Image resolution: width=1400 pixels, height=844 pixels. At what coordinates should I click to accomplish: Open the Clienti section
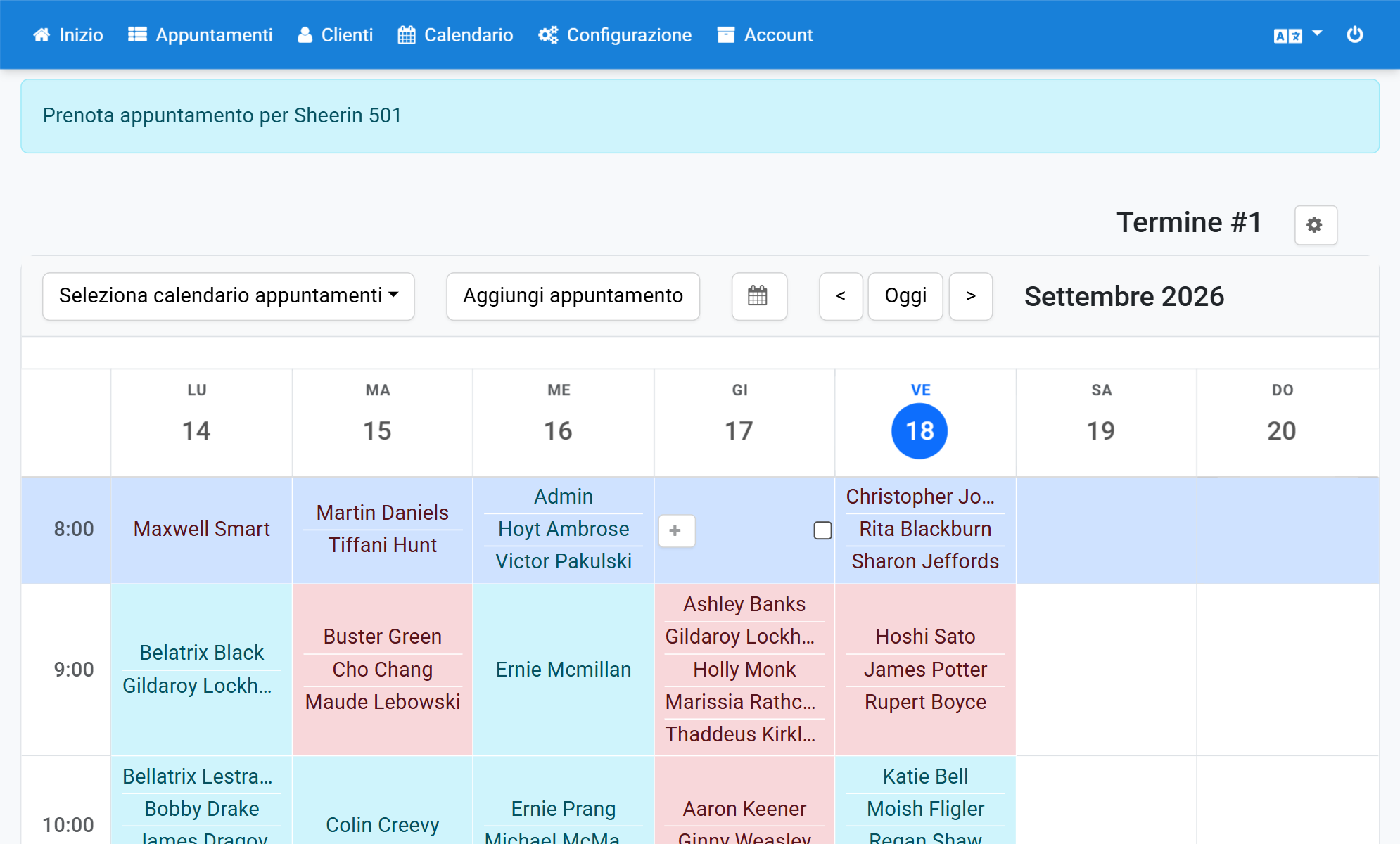(335, 35)
